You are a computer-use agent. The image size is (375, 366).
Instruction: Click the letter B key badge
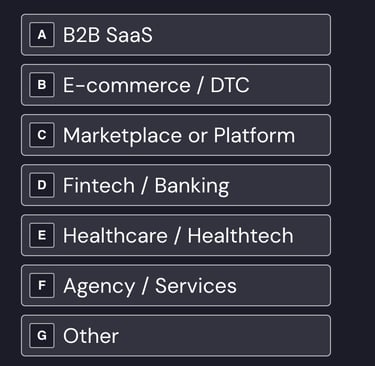pyautogui.click(x=42, y=85)
